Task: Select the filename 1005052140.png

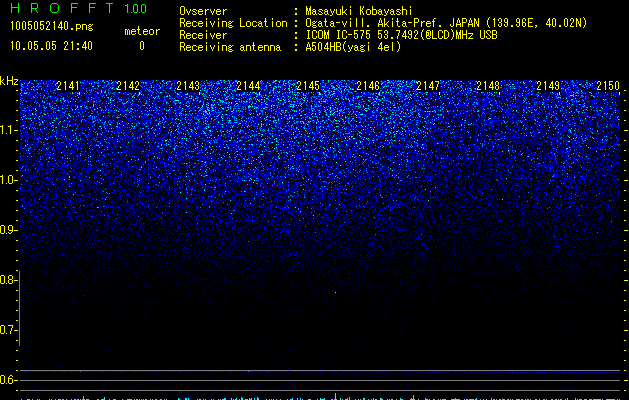Action: click(x=52, y=26)
